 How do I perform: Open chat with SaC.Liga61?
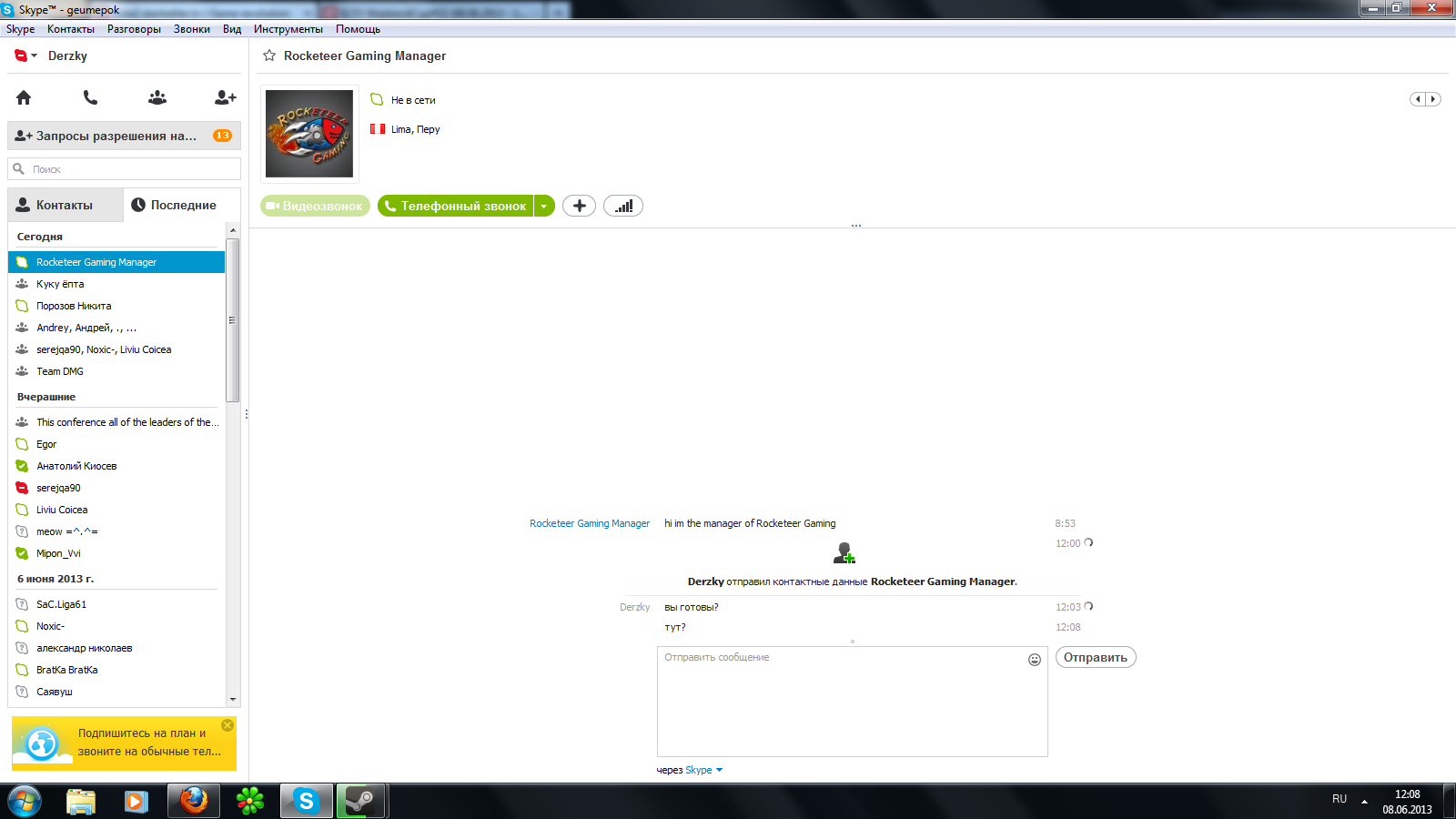(x=116, y=604)
